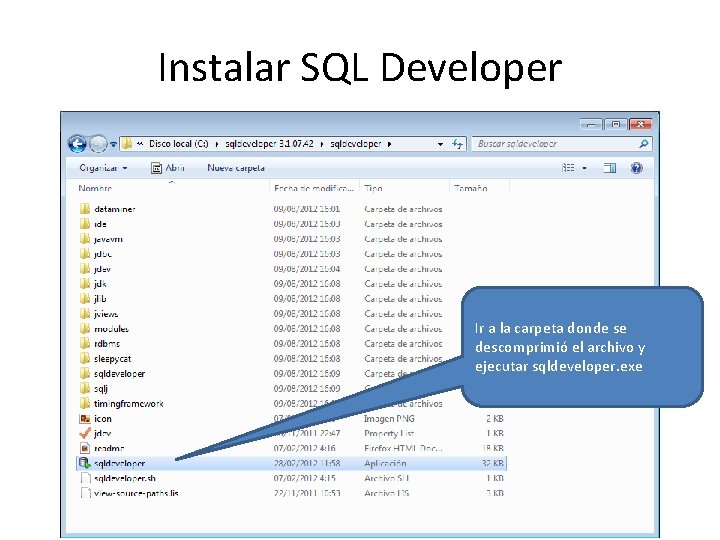
Task: Select the javavm folder icon
Action: pos(84,239)
